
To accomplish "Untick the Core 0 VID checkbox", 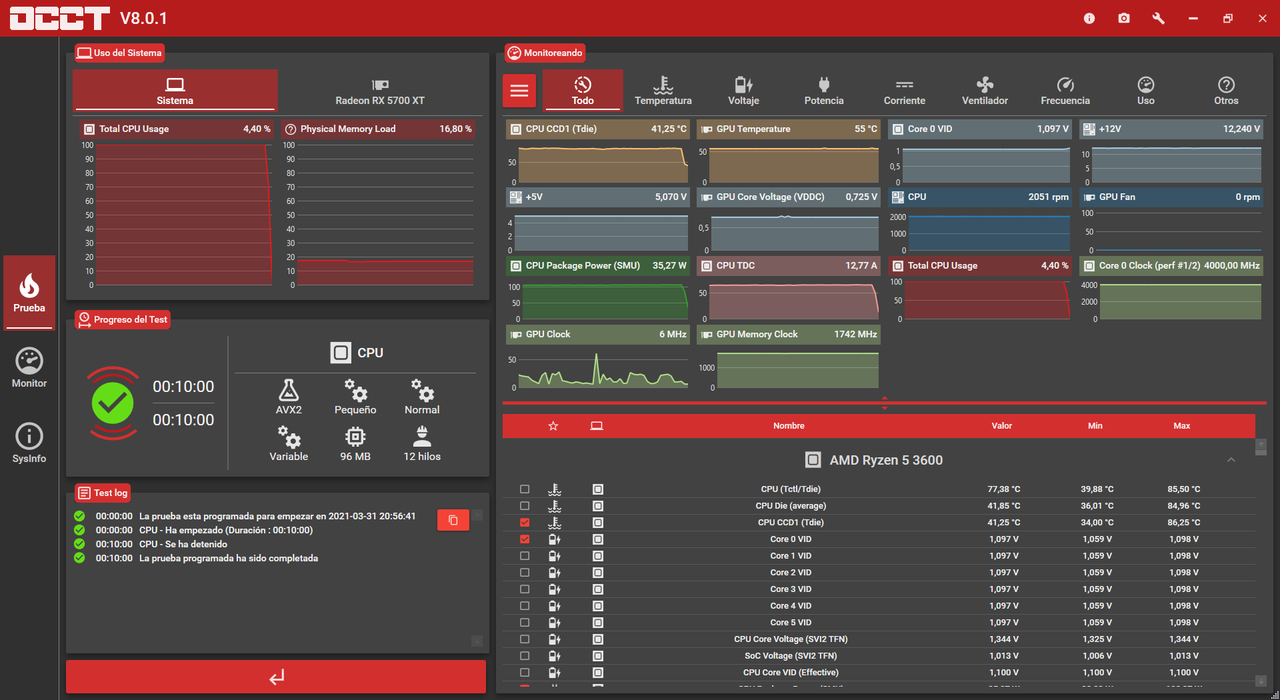I will pyautogui.click(x=525, y=539).
